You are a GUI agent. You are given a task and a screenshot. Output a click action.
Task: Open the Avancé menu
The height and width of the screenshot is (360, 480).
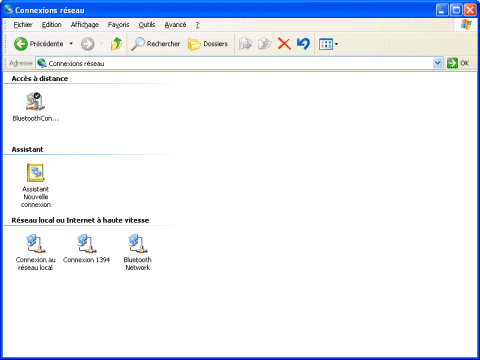point(175,25)
